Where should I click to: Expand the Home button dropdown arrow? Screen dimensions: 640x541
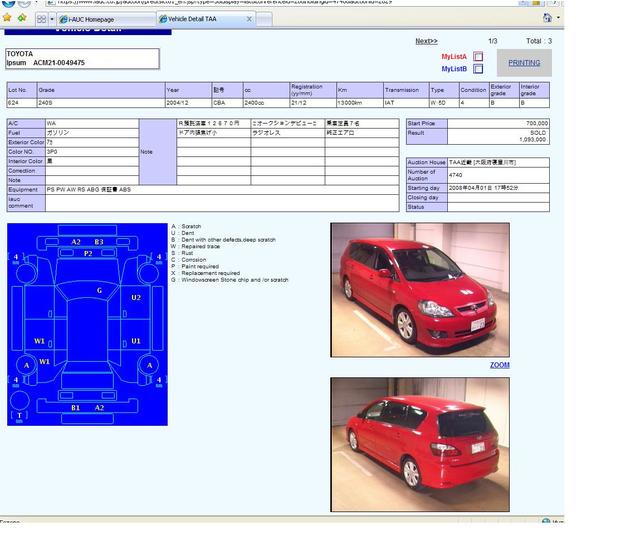pos(558,17)
